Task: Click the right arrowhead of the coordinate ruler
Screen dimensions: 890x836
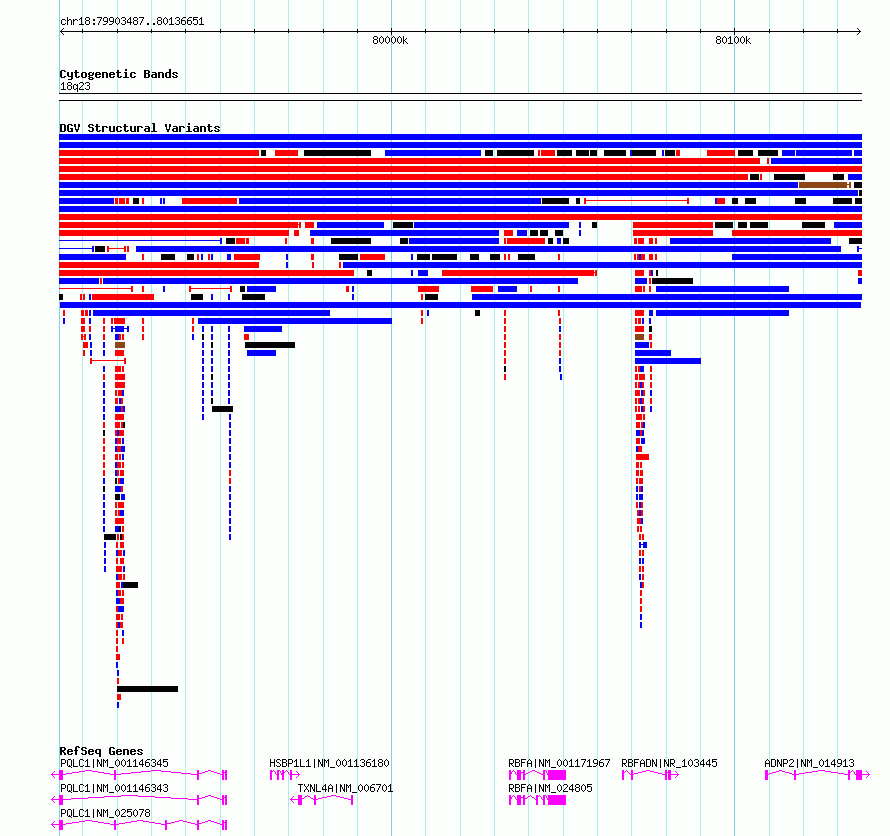Action: pos(859,32)
